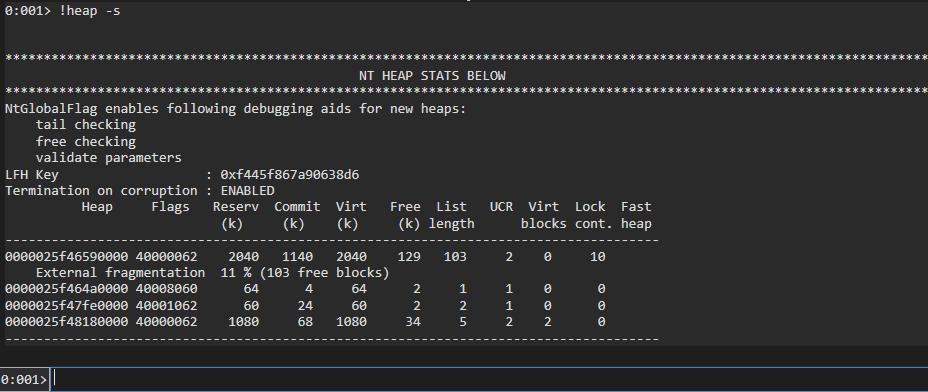Image resolution: width=928 pixels, height=392 pixels.
Task: Select the heap address 0000025f47fe0000
Action: pos(66,306)
